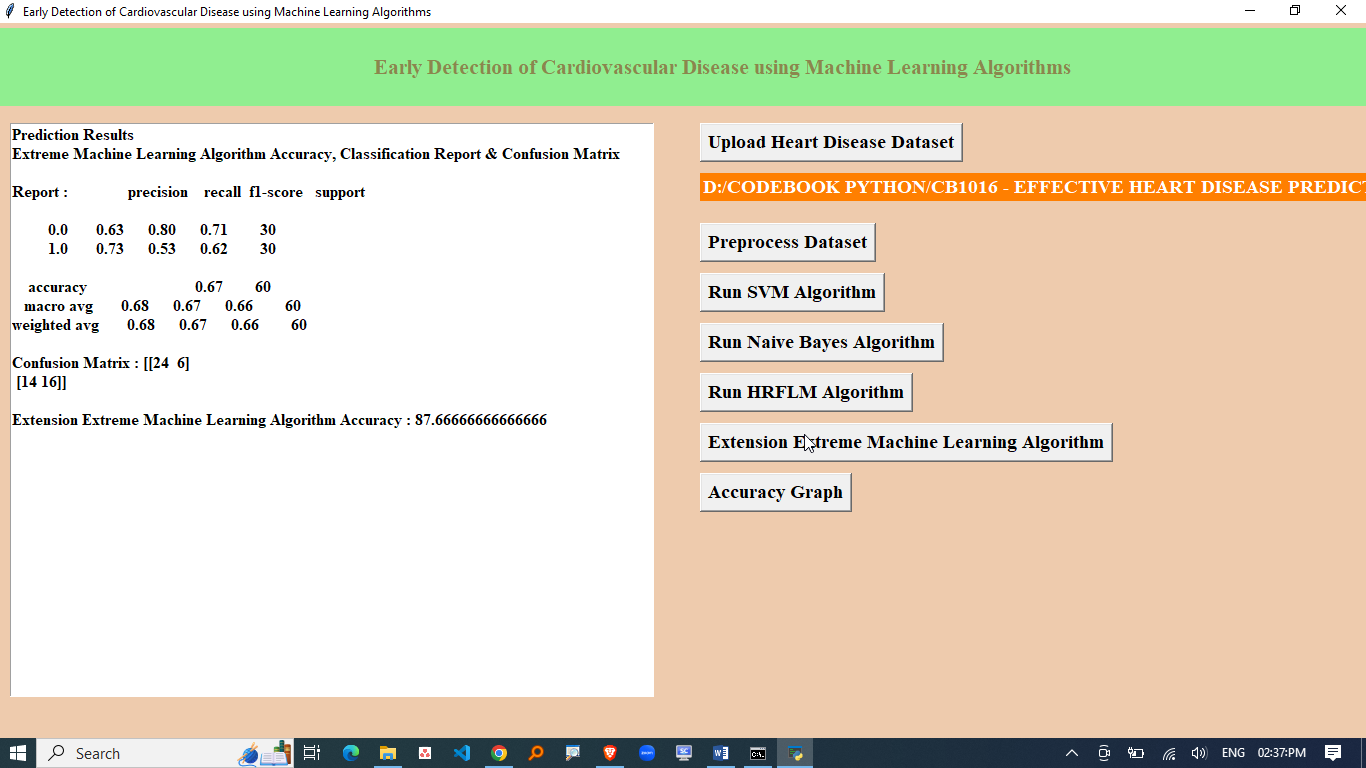1366x768 pixels.
Task: Restore down the application window
Action: point(1295,11)
